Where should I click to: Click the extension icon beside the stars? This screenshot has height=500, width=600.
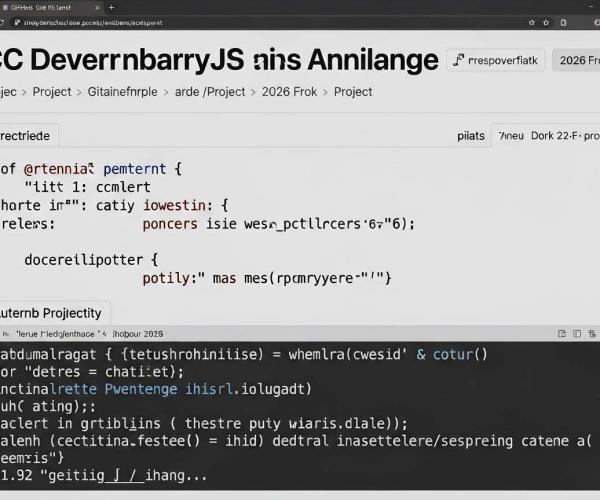coord(563,23)
